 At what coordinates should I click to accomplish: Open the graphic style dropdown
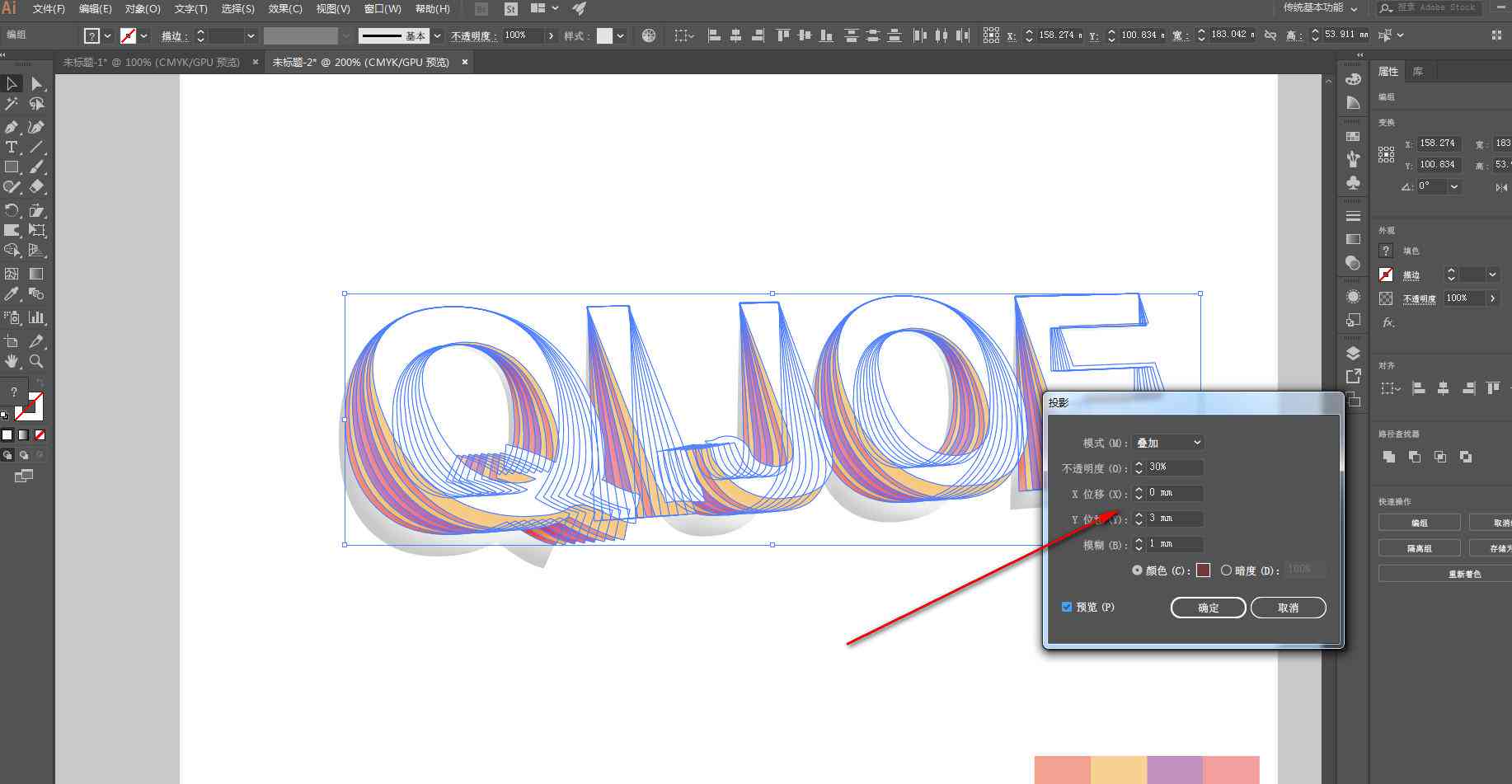620,35
